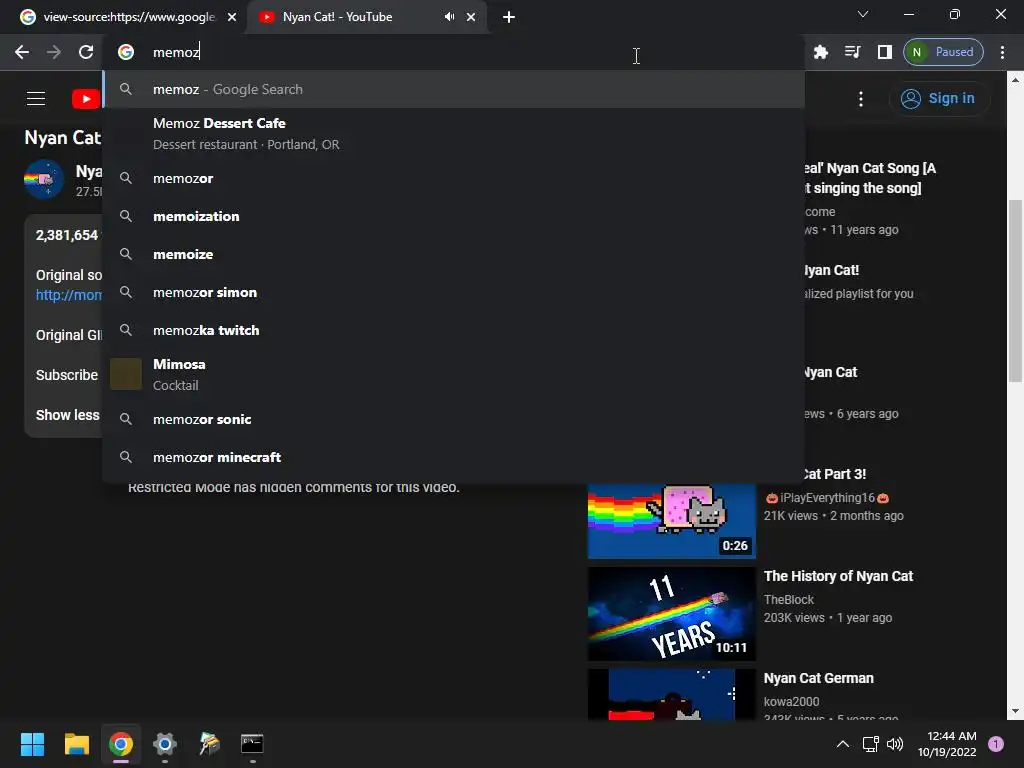Open the Command Prompt taskbar icon

point(252,744)
